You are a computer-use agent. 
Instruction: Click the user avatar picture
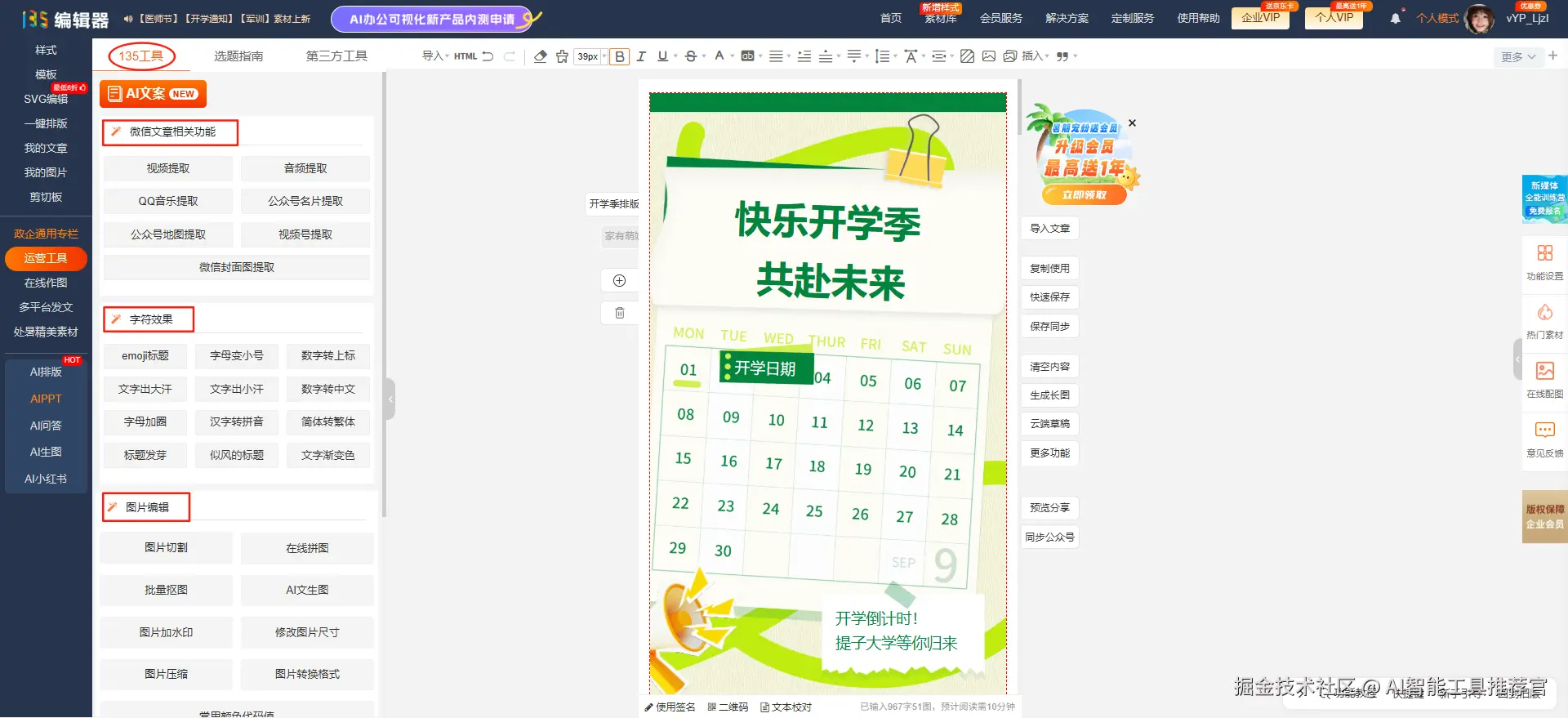1479,19
